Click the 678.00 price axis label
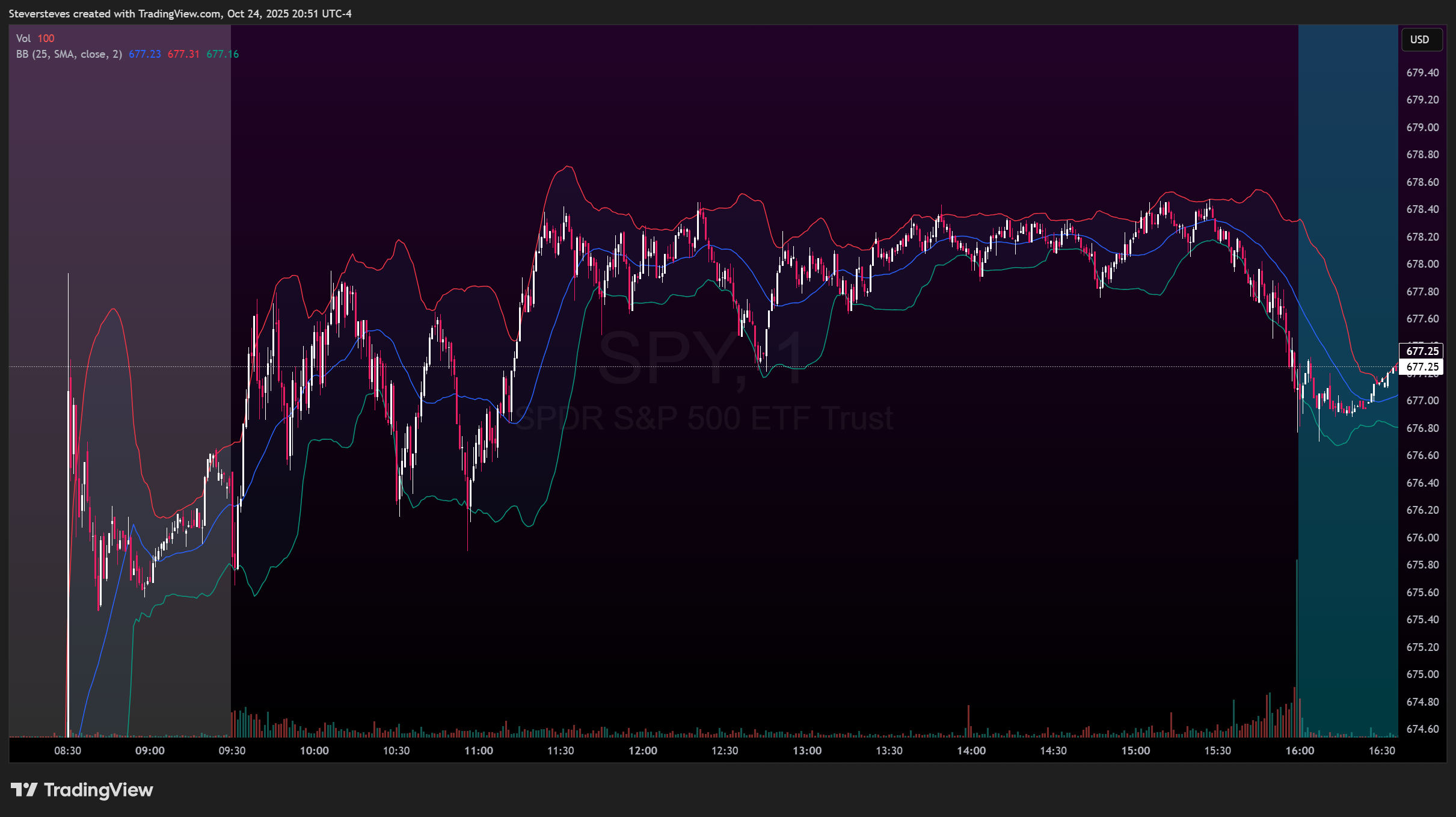The width and height of the screenshot is (1456, 817). coord(1422,264)
